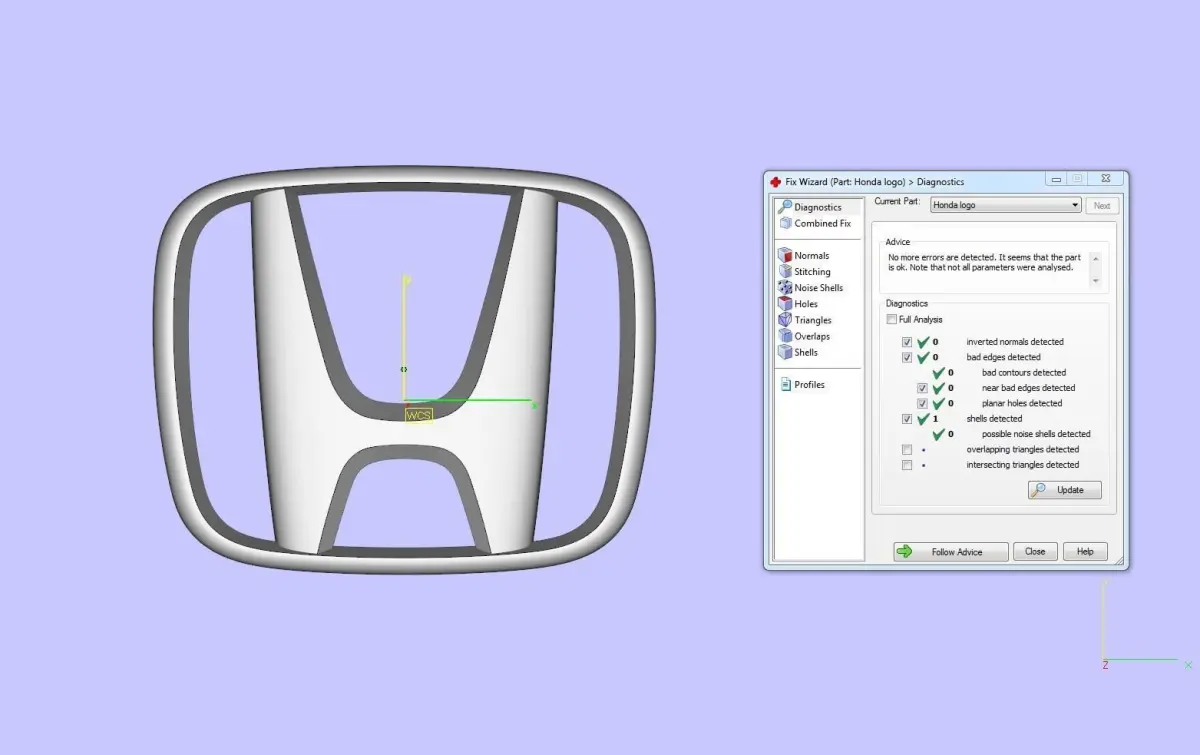
Task: Open the Profiles page
Action: click(x=802, y=384)
